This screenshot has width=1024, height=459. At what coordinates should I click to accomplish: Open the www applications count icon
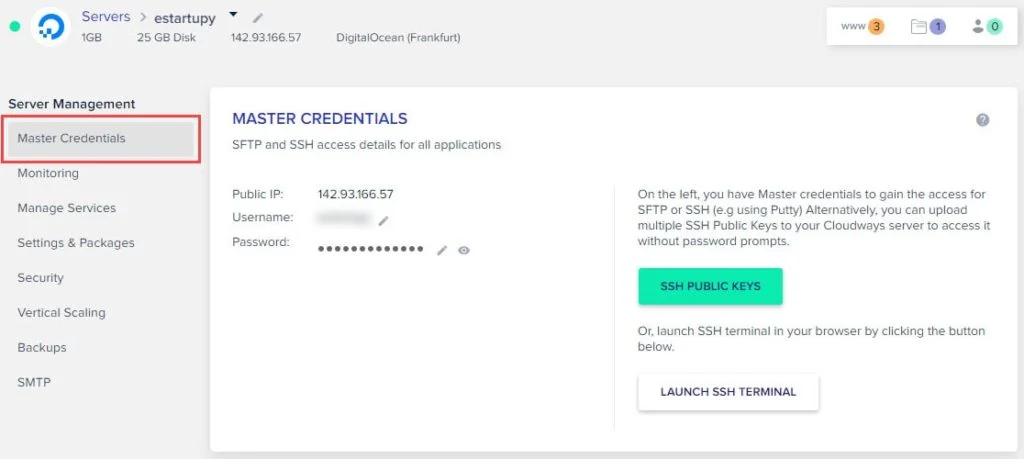862,27
